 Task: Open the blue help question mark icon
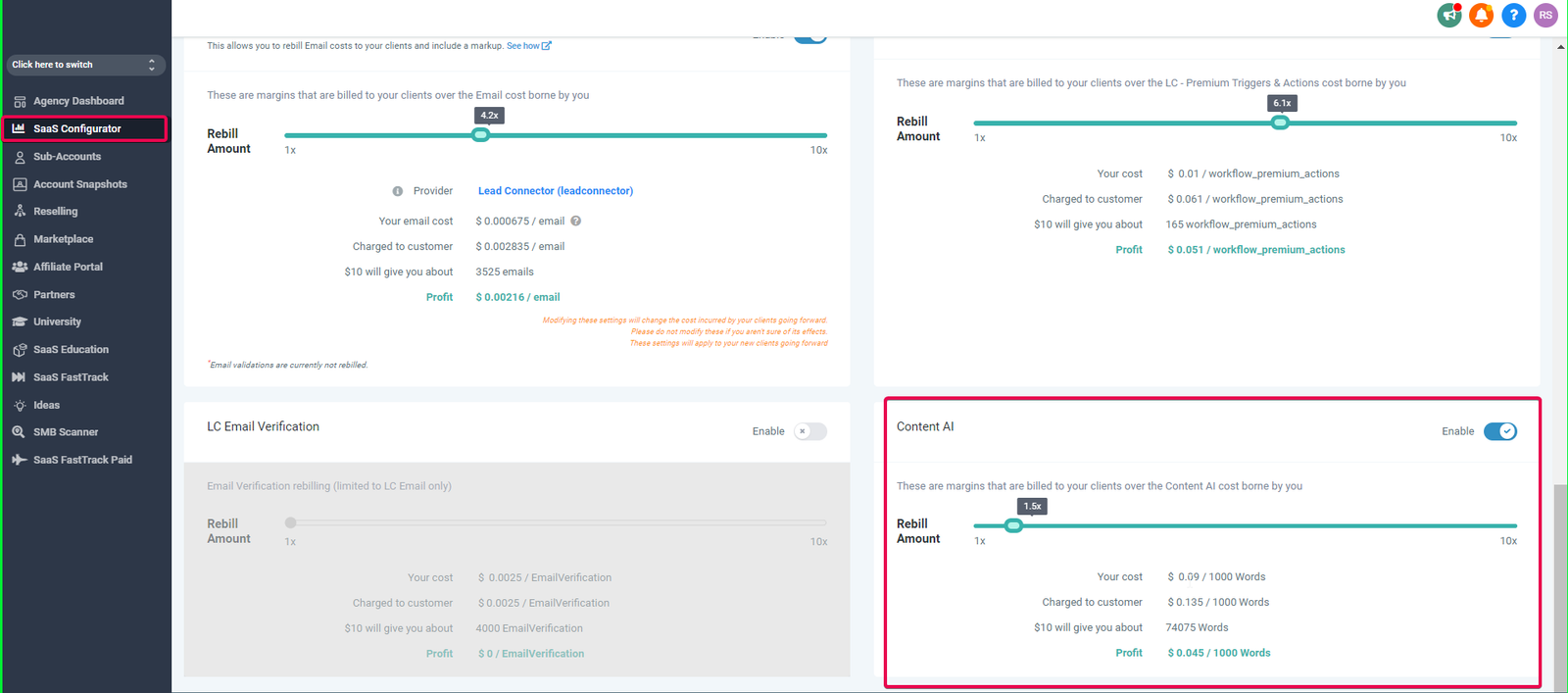(1514, 15)
